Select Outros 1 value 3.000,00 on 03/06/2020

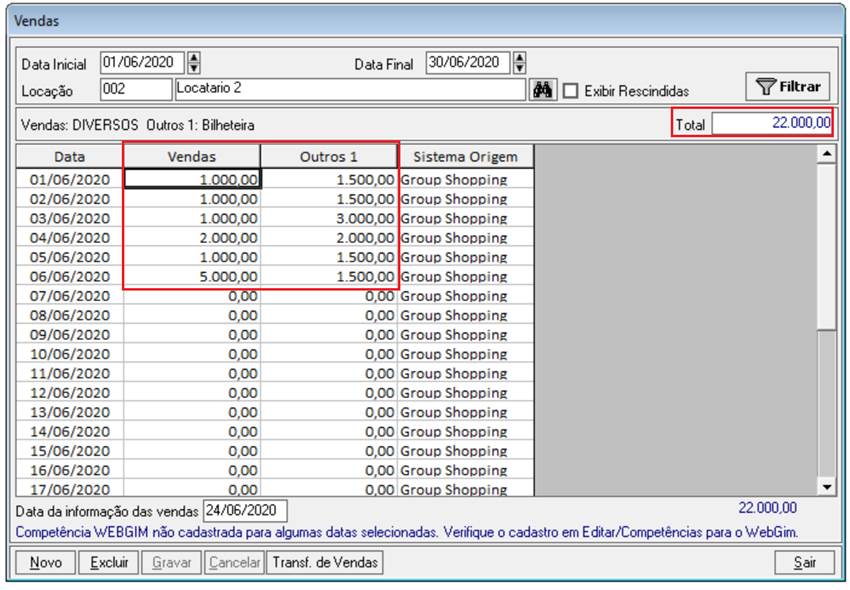coord(329,219)
